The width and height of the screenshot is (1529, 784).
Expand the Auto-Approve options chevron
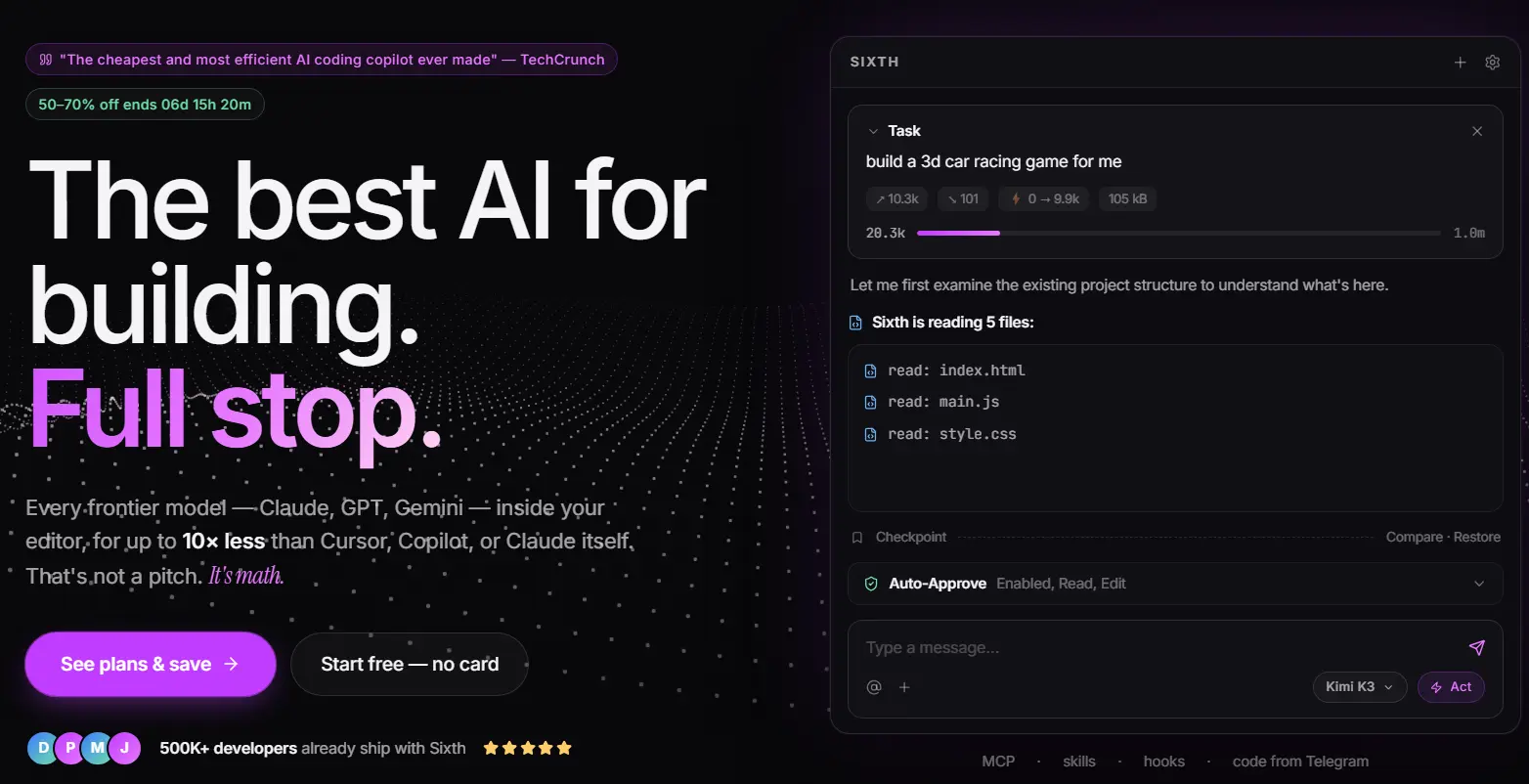point(1479,584)
